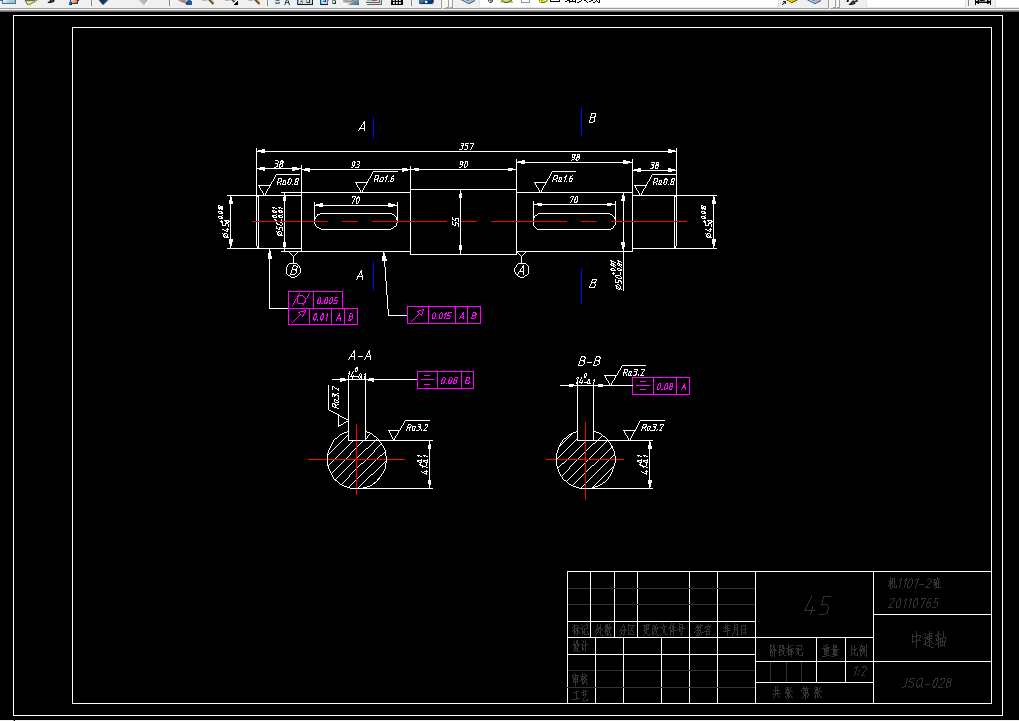Select the 0.005 cylindricity tolerance frame
Viewport: 1019px width, 721px height.
tap(315, 300)
